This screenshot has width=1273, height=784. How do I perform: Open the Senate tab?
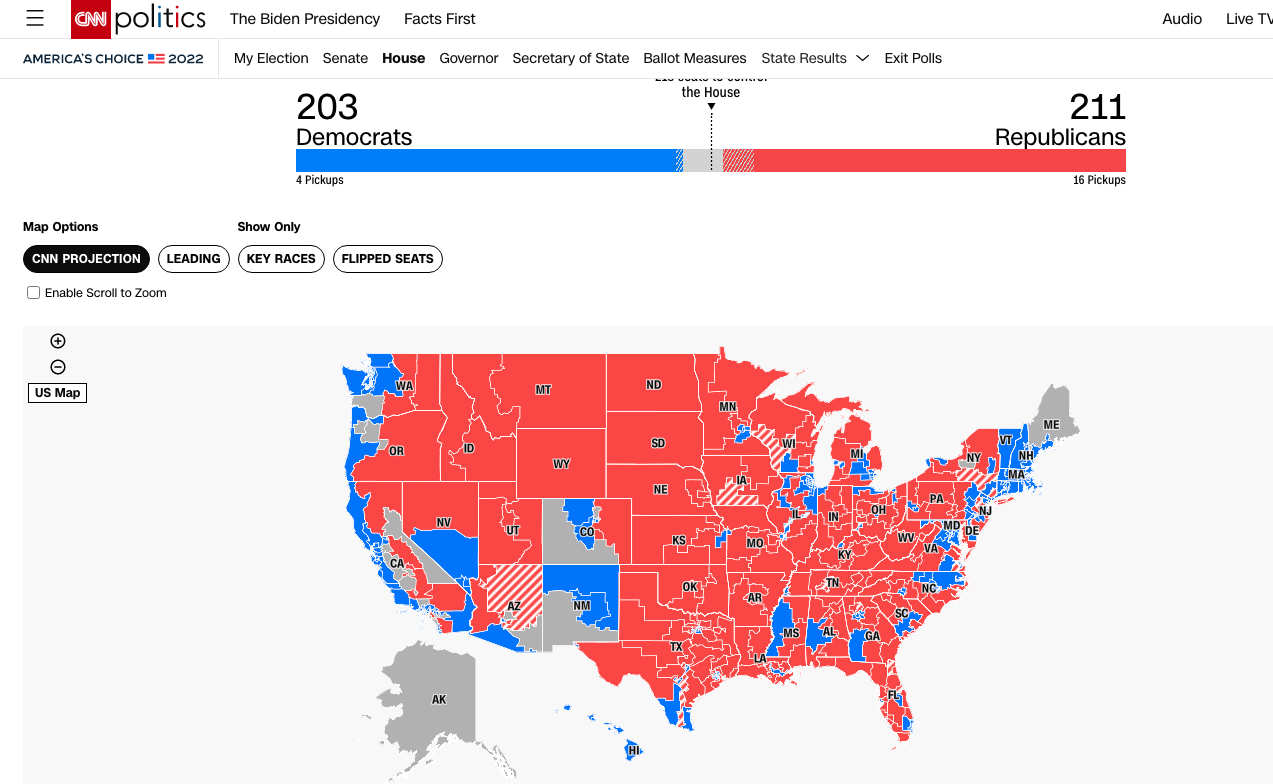345,58
